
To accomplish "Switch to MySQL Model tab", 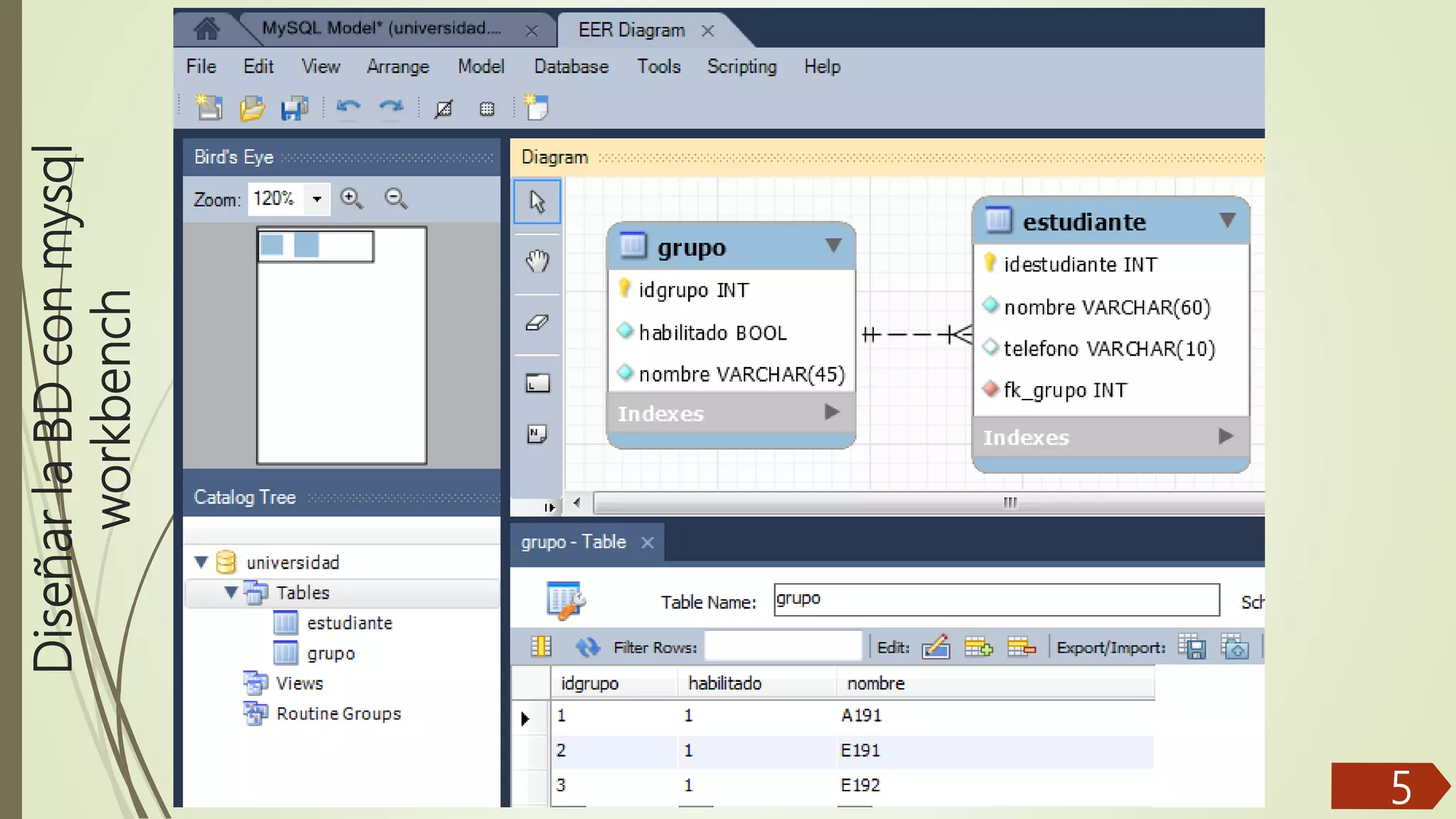I will pos(382,28).
